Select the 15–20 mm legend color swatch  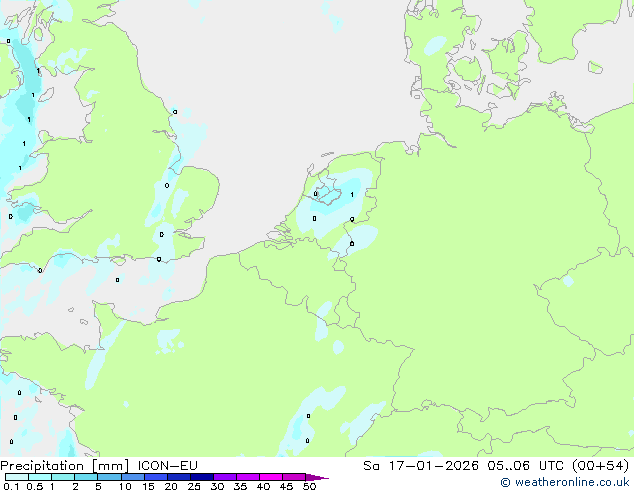pos(155,477)
